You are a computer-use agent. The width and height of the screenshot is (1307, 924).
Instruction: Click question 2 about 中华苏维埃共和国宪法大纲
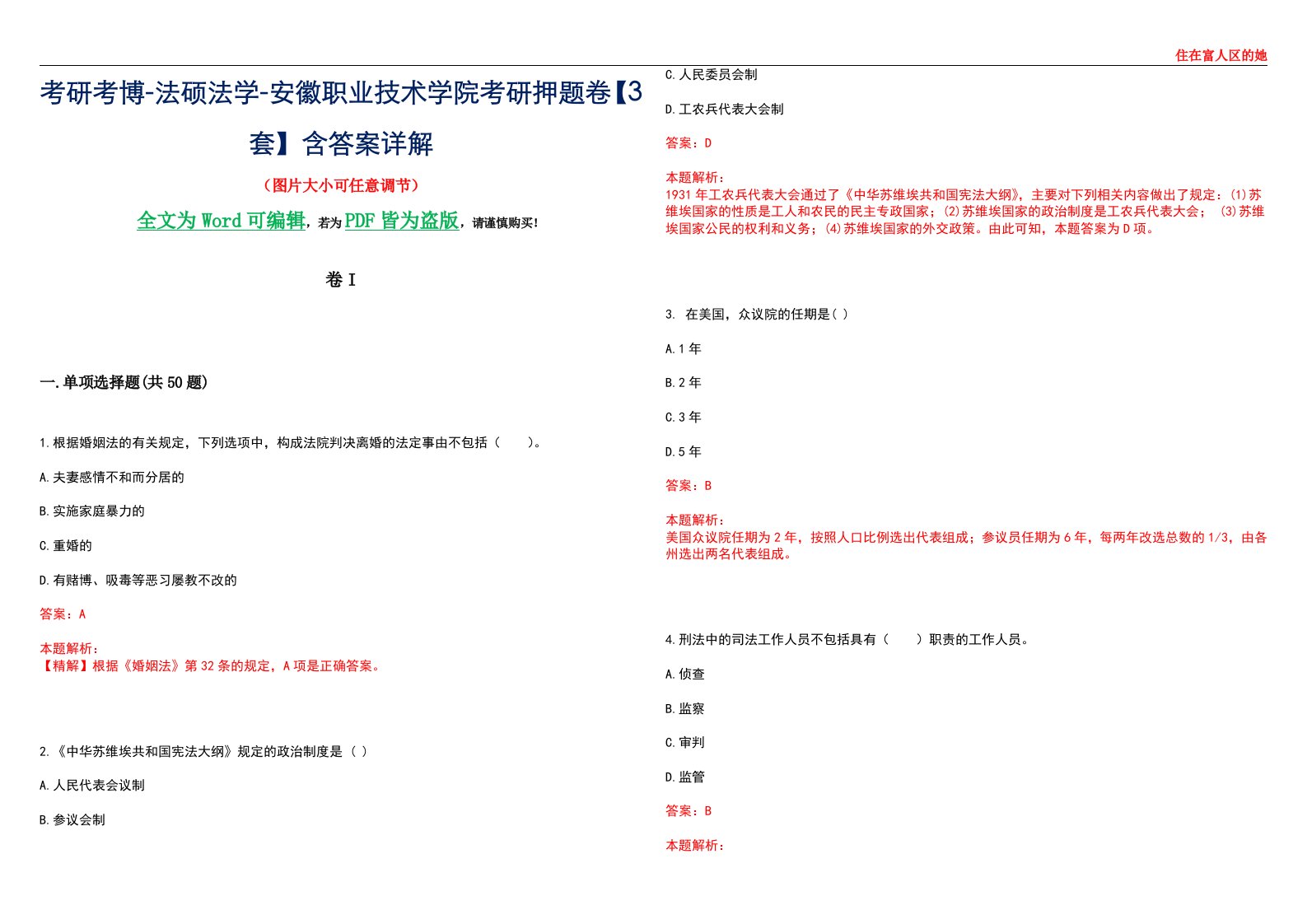203,752
